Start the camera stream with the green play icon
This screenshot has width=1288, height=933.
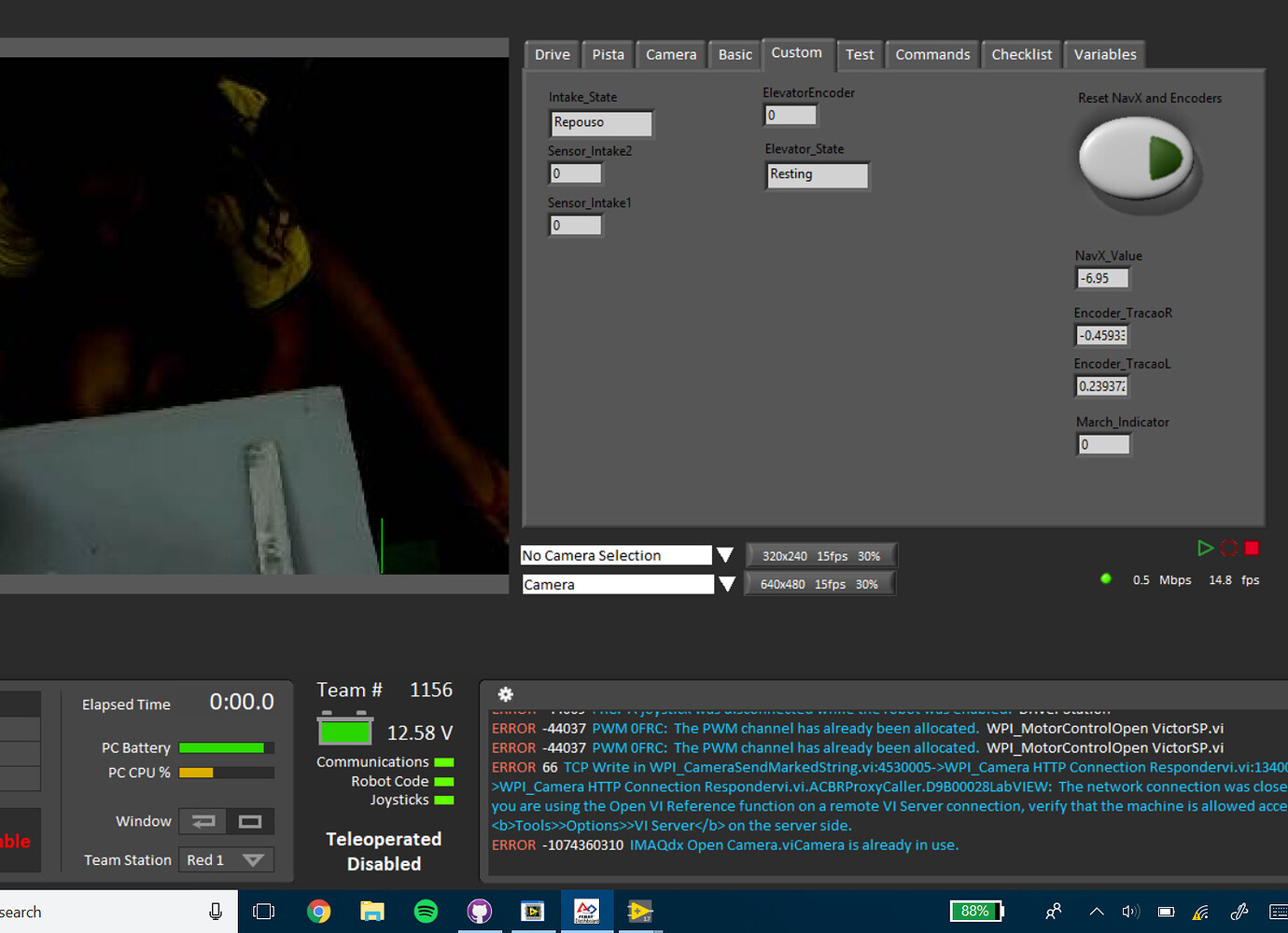pyautogui.click(x=1205, y=548)
